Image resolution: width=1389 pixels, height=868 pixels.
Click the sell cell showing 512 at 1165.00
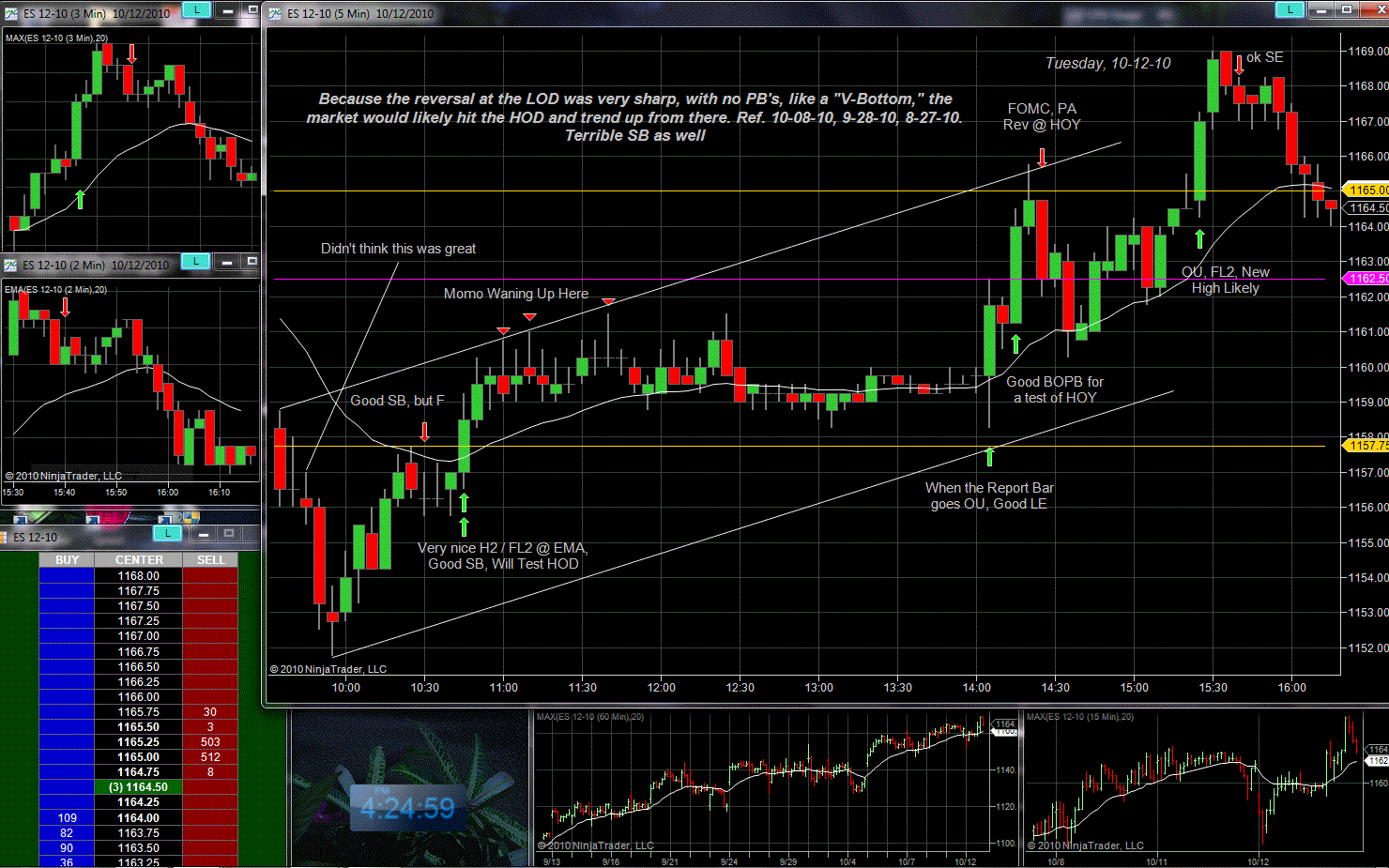pyautogui.click(x=210, y=757)
